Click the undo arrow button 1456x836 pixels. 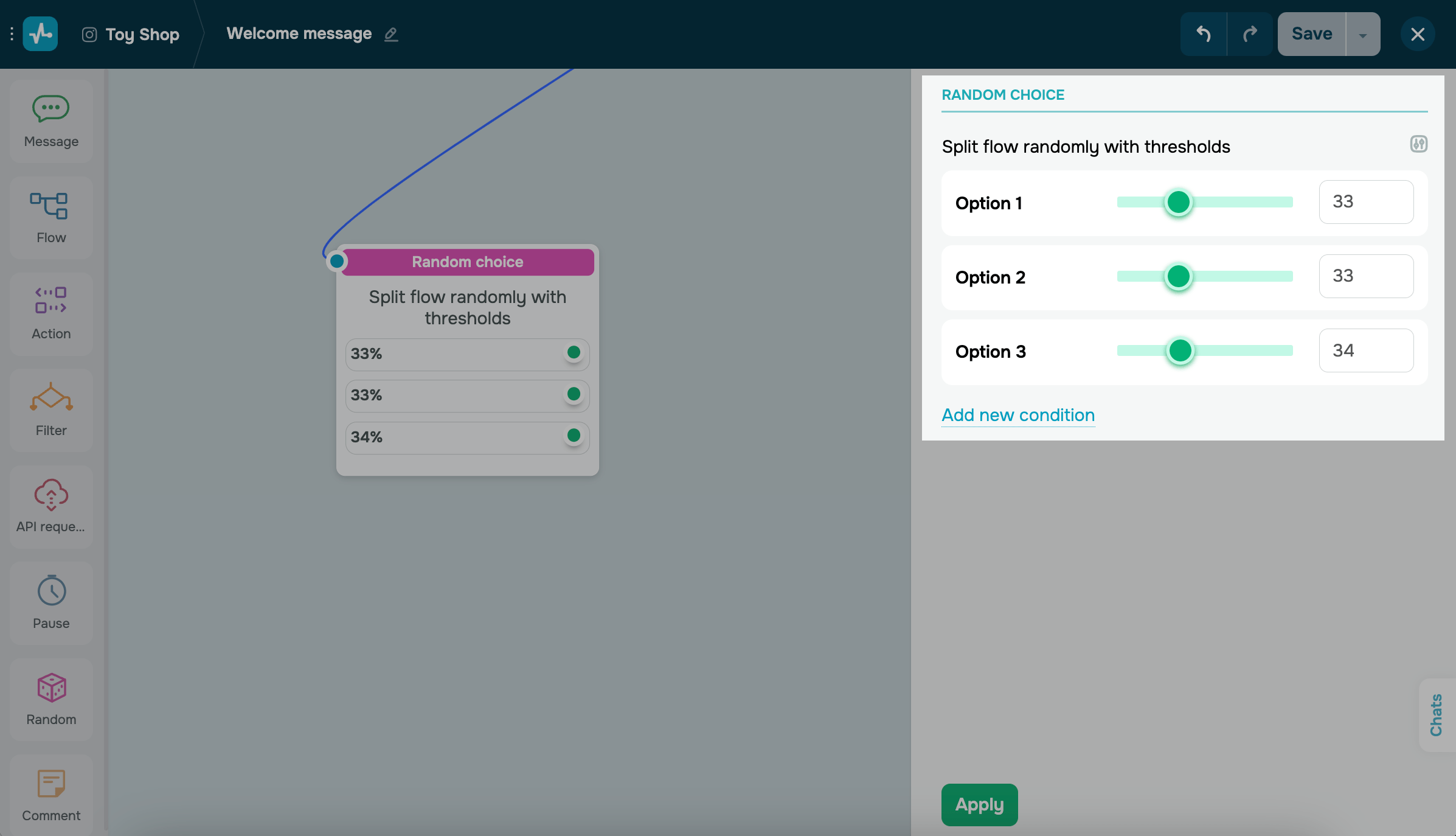[x=1203, y=34]
